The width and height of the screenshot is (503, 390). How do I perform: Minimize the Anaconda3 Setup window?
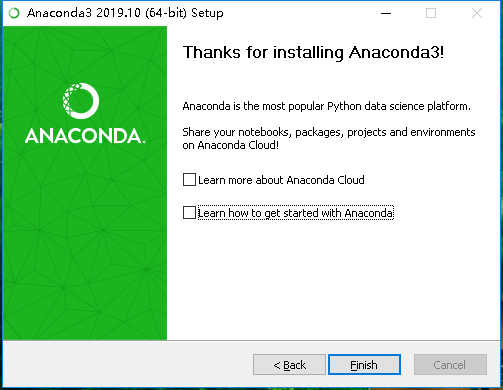click(x=386, y=13)
